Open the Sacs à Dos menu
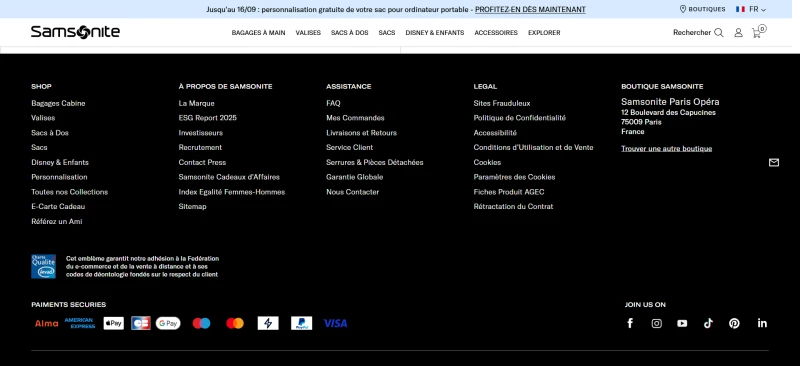The height and width of the screenshot is (366, 800). 349,33
